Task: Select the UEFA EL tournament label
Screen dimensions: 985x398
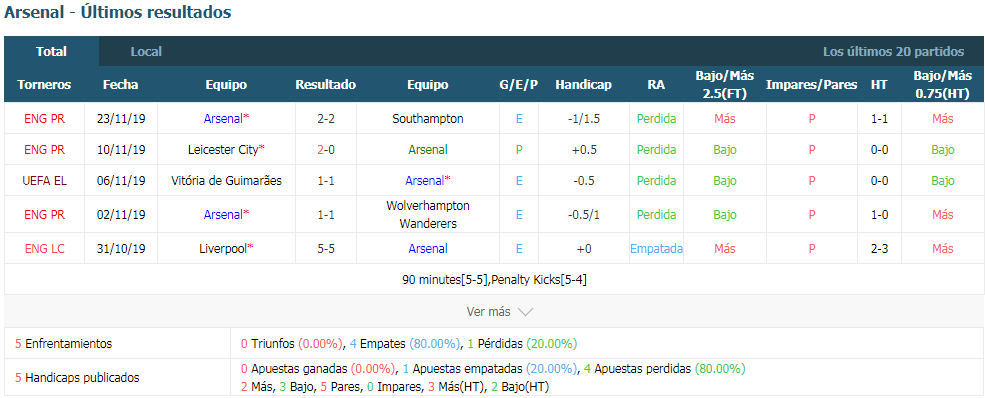Action: pyautogui.click(x=45, y=181)
